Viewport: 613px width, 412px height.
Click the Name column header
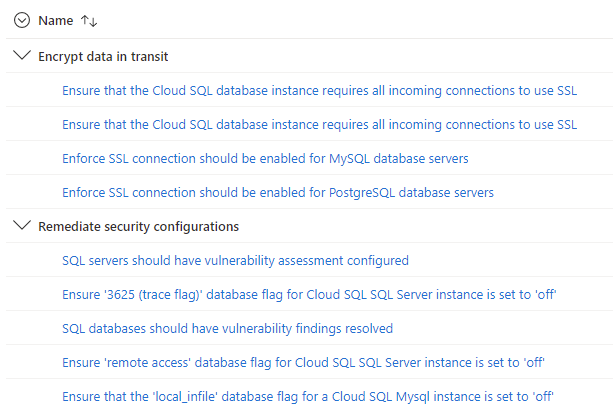(56, 20)
